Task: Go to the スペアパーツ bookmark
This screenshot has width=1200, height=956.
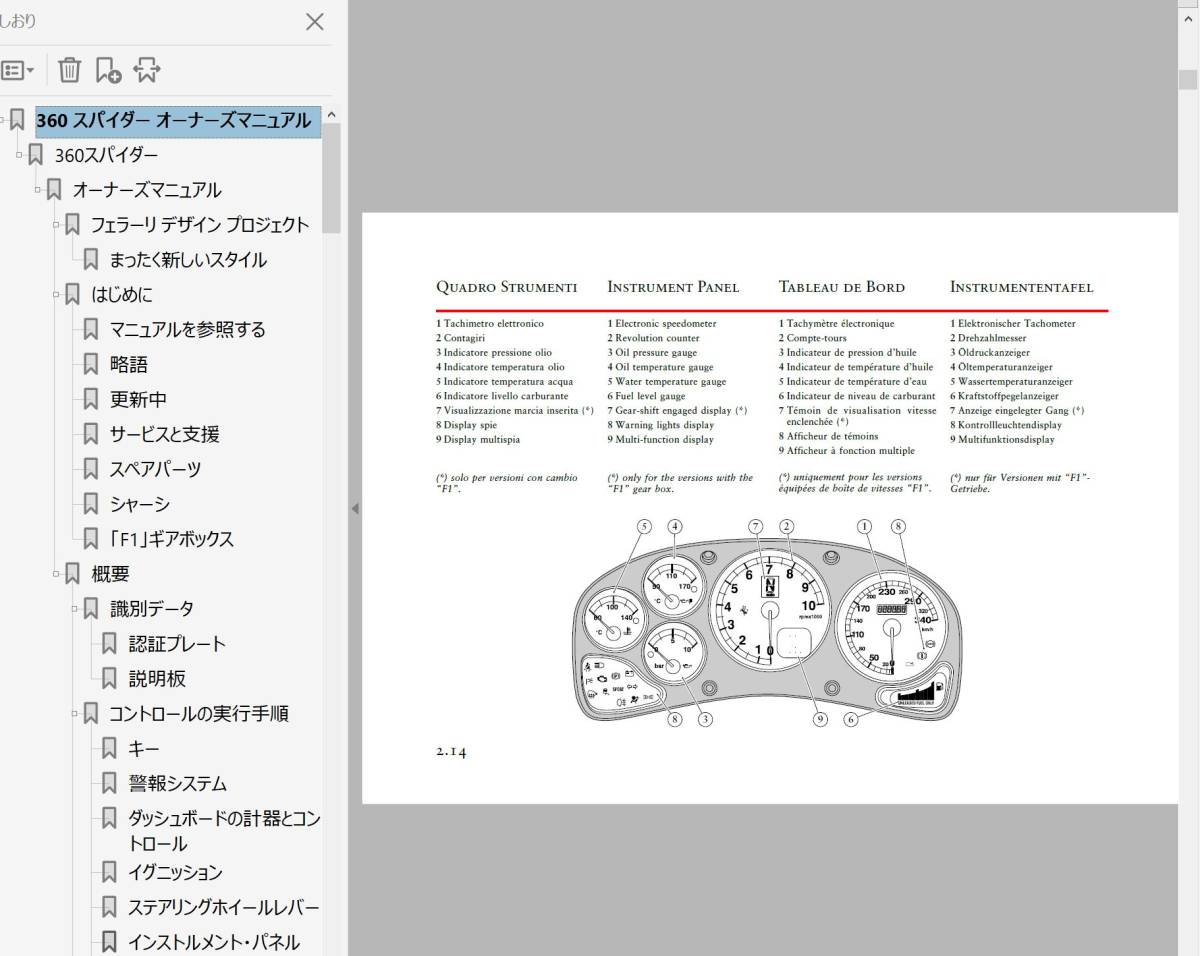Action: coord(155,469)
